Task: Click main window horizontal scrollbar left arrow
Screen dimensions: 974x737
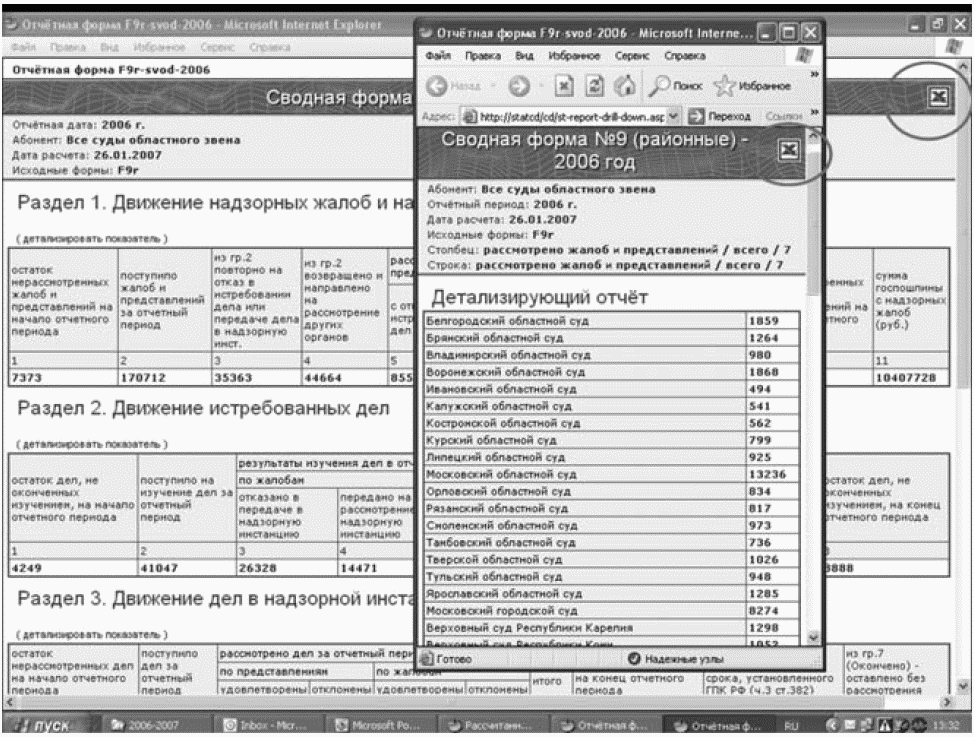Action: click(x=9, y=702)
